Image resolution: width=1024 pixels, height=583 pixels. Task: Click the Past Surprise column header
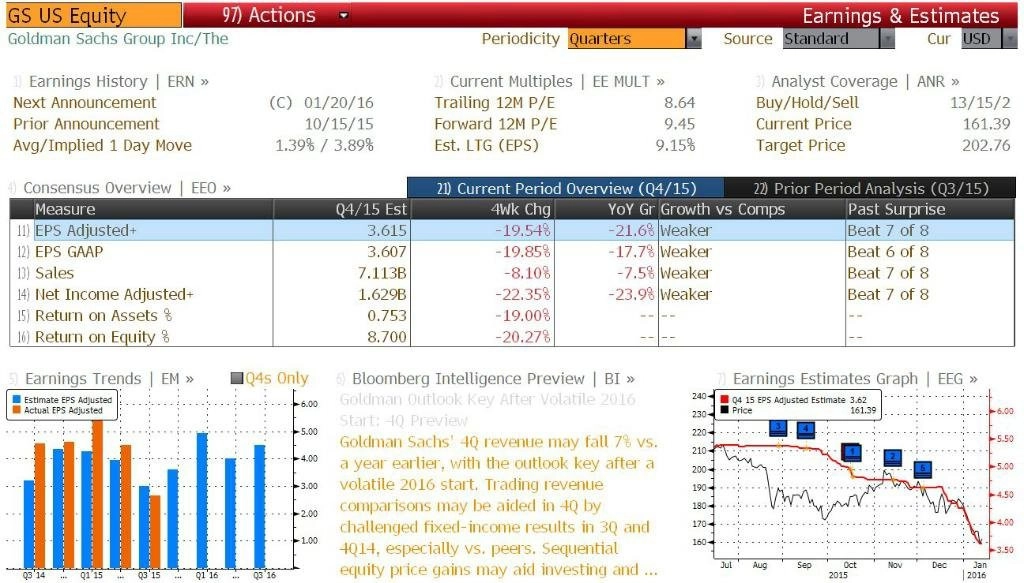click(x=930, y=210)
